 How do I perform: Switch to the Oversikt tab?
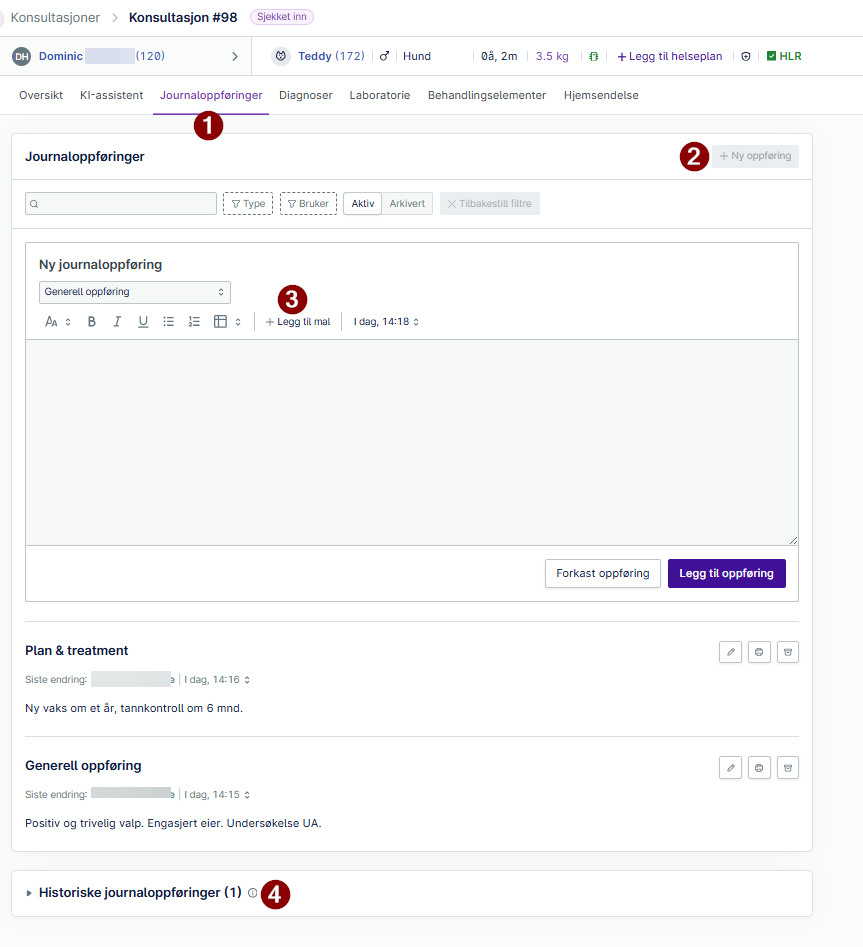(41, 95)
